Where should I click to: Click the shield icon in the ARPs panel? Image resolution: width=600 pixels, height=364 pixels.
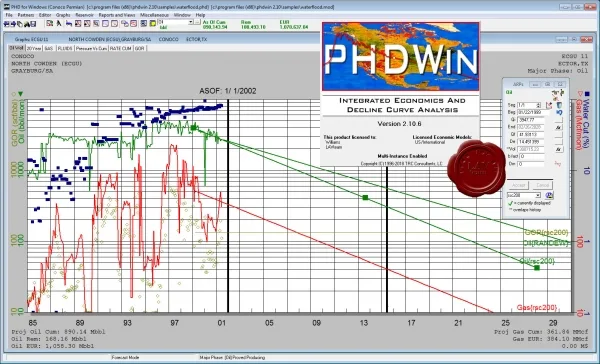[559, 105]
